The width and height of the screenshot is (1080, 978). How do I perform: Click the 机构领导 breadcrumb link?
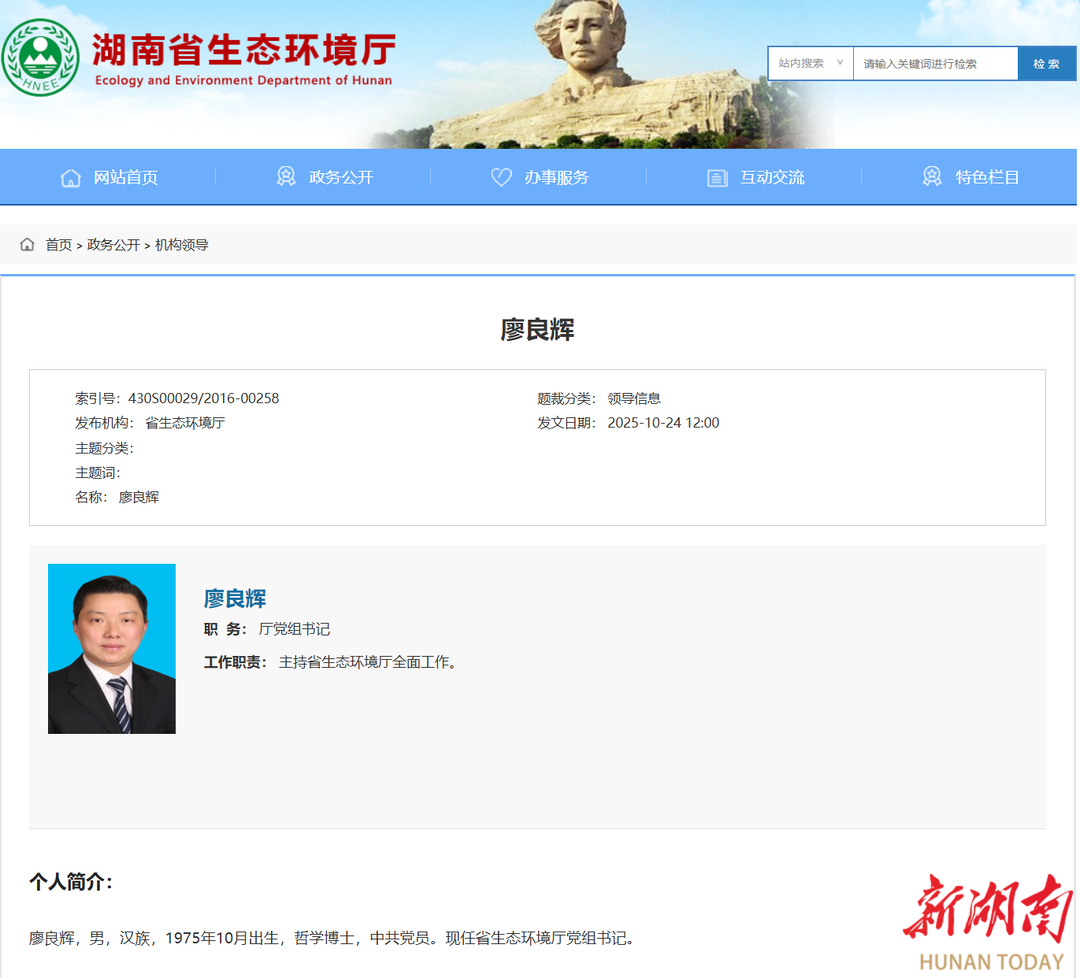(182, 245)
